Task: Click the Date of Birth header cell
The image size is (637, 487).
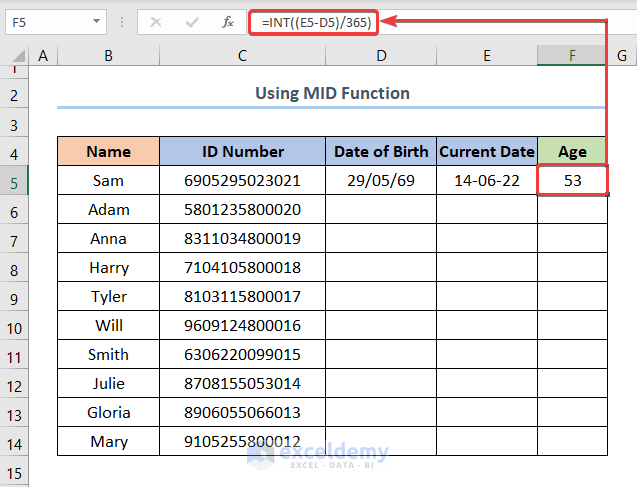Action: (x=381, y=152)
